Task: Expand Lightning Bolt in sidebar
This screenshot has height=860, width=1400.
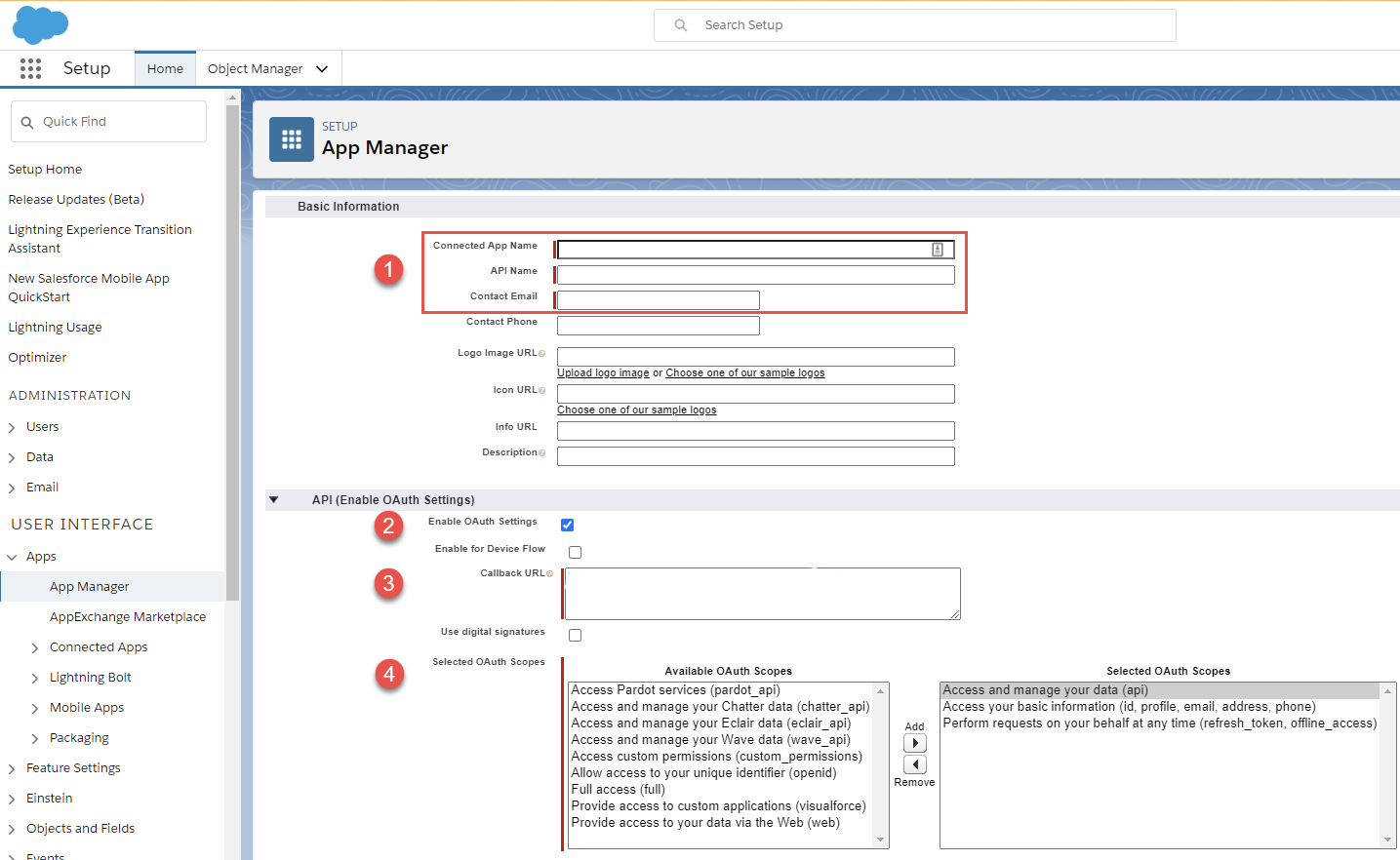Action: [x=35, y=679]
